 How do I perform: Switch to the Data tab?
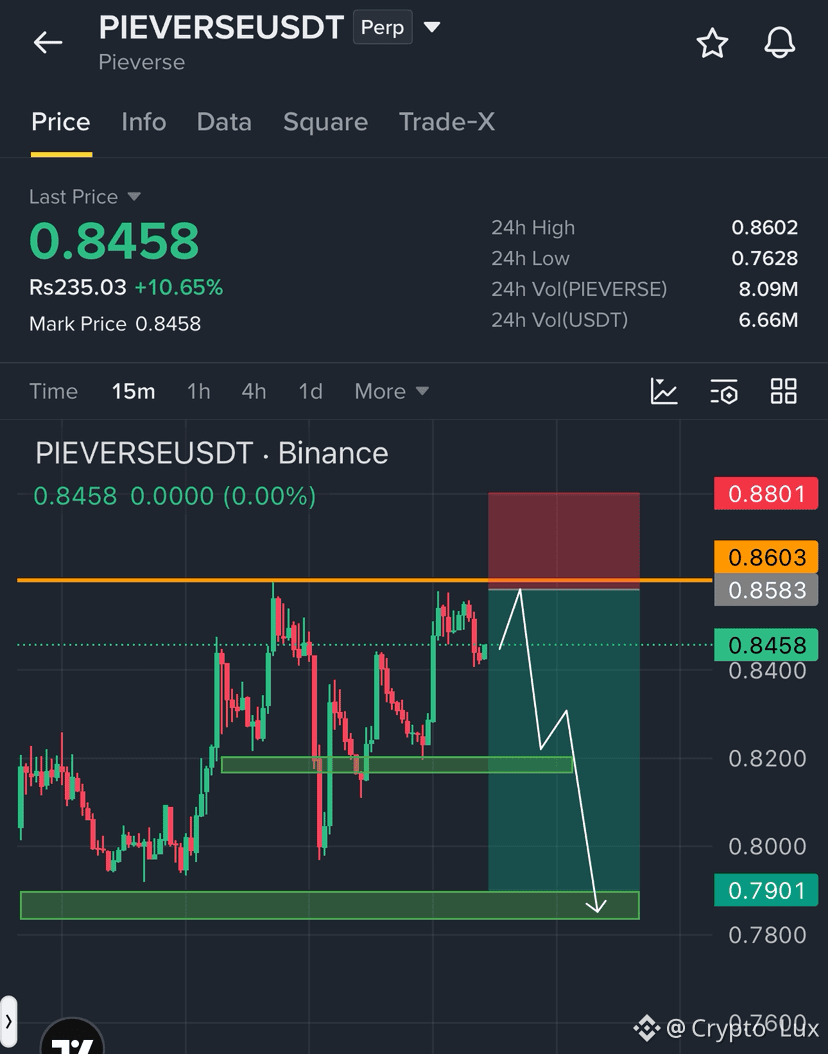click(224, 122)
